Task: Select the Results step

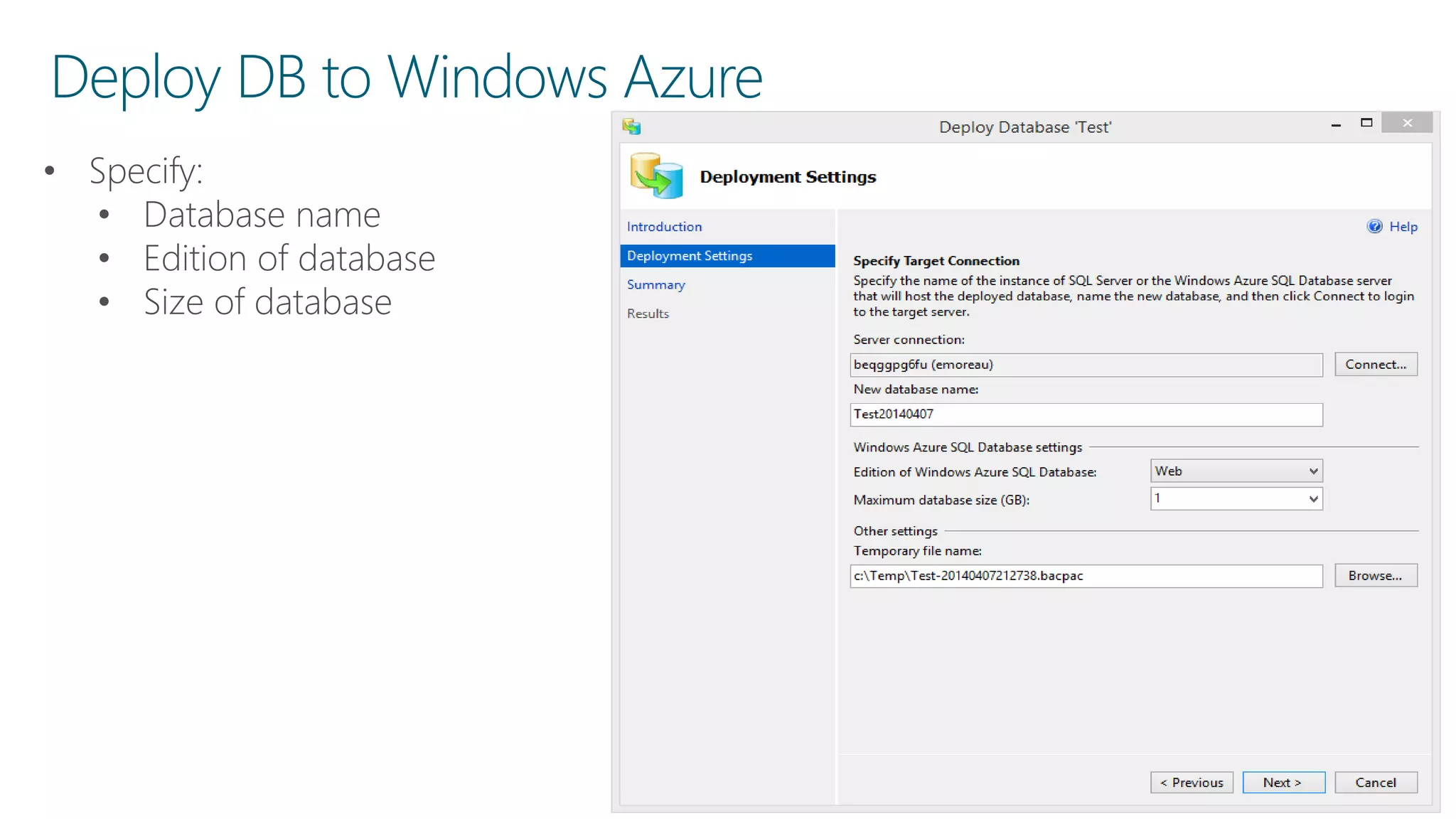Action: pyautogui.click(x=648, y=314)
